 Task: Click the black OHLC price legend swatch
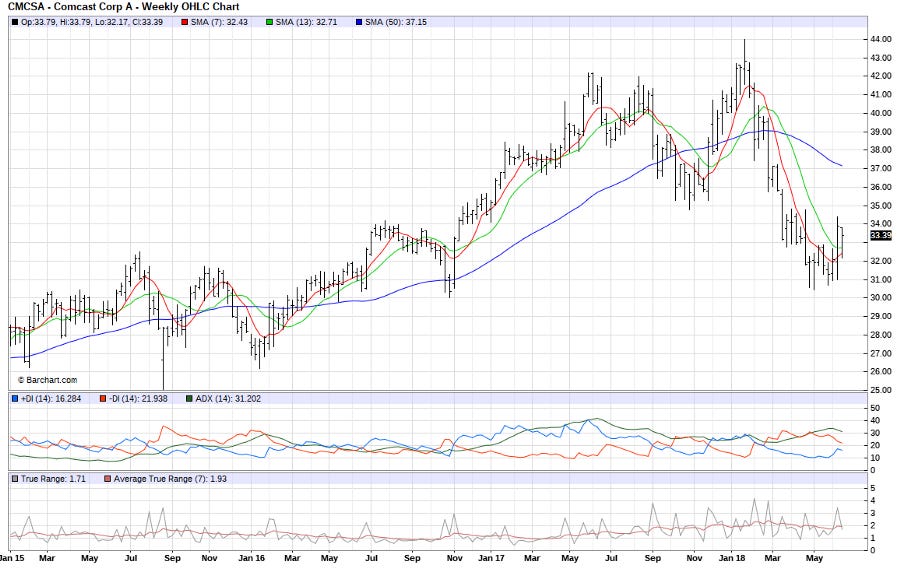click(x=15, y=22)
